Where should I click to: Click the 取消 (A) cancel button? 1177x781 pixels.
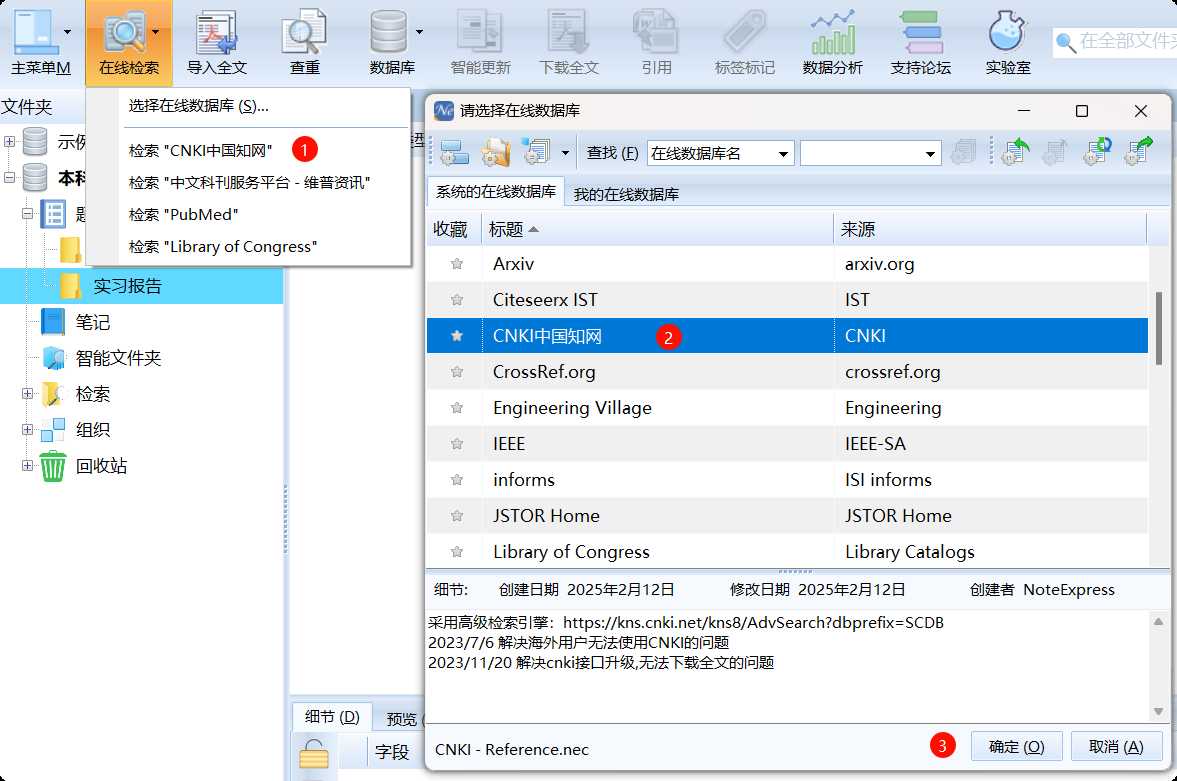click(1116, 746)
